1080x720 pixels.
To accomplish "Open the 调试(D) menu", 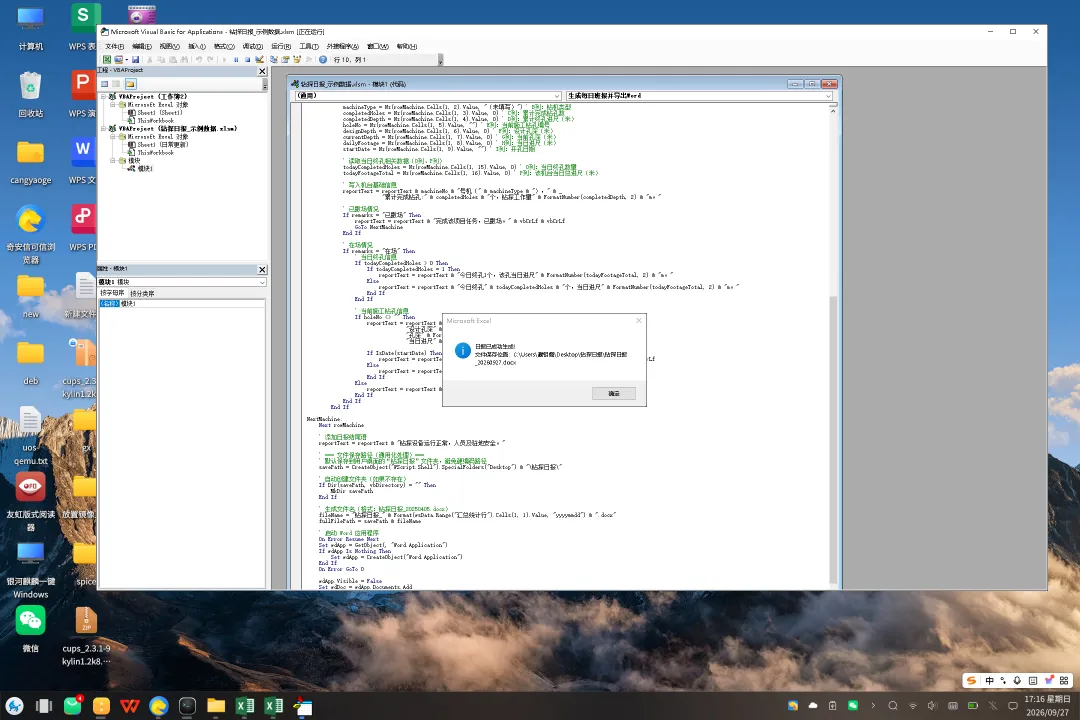I will coord(253,46).
